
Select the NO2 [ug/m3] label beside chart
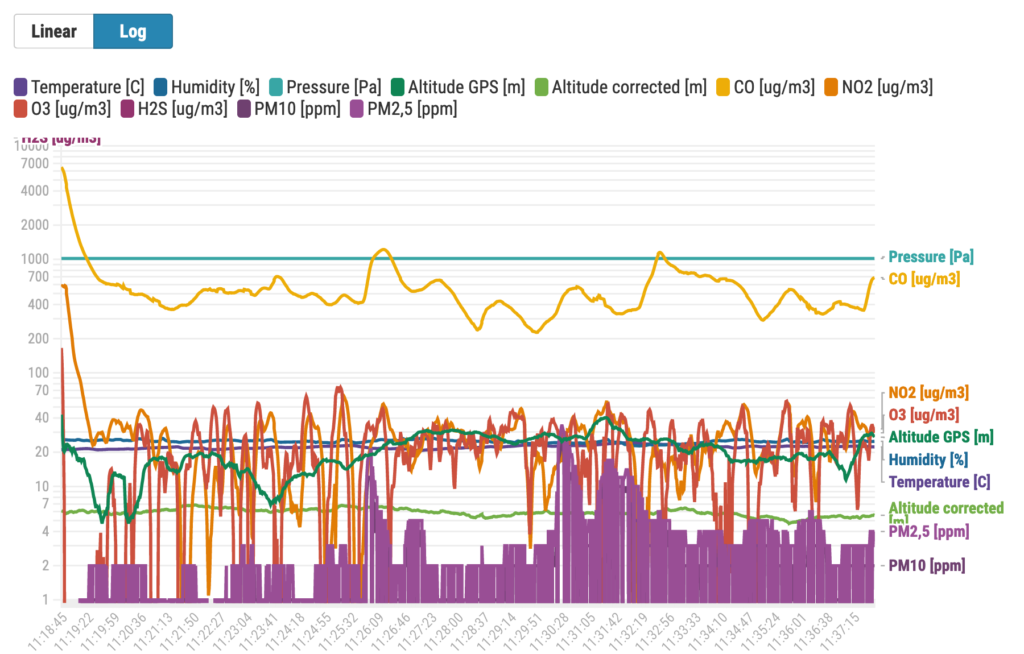pos(928,393)
